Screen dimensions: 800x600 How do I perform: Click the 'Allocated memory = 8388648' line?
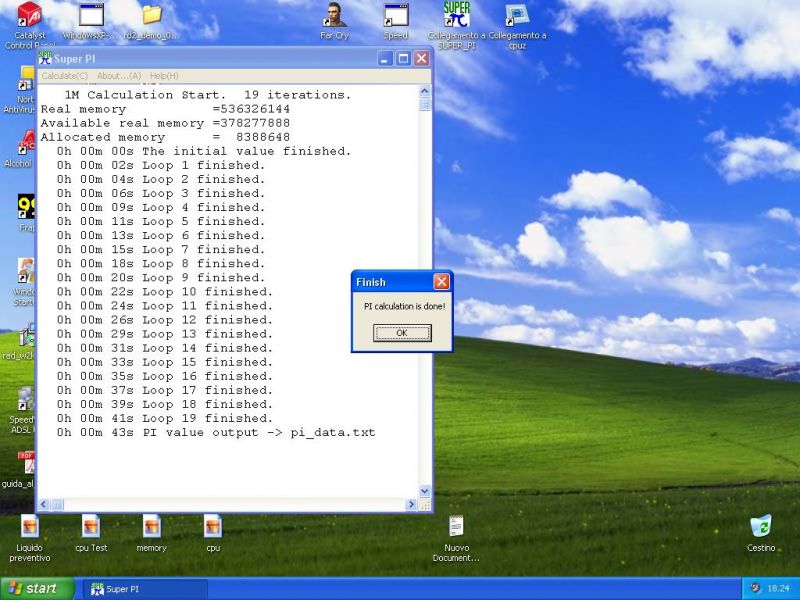click(165, 137)
